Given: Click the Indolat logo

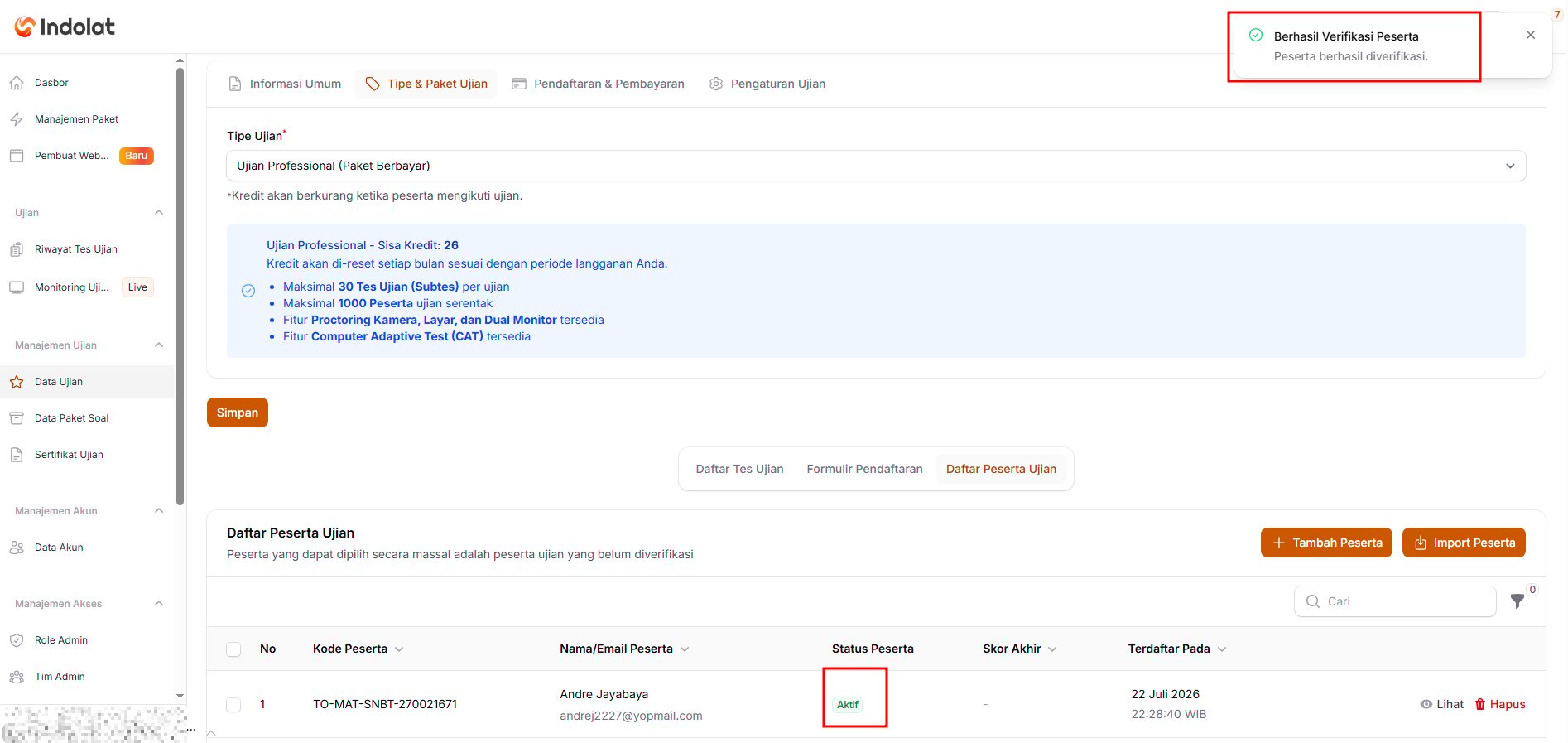Looking at the screenshot, I should (65, 27).
